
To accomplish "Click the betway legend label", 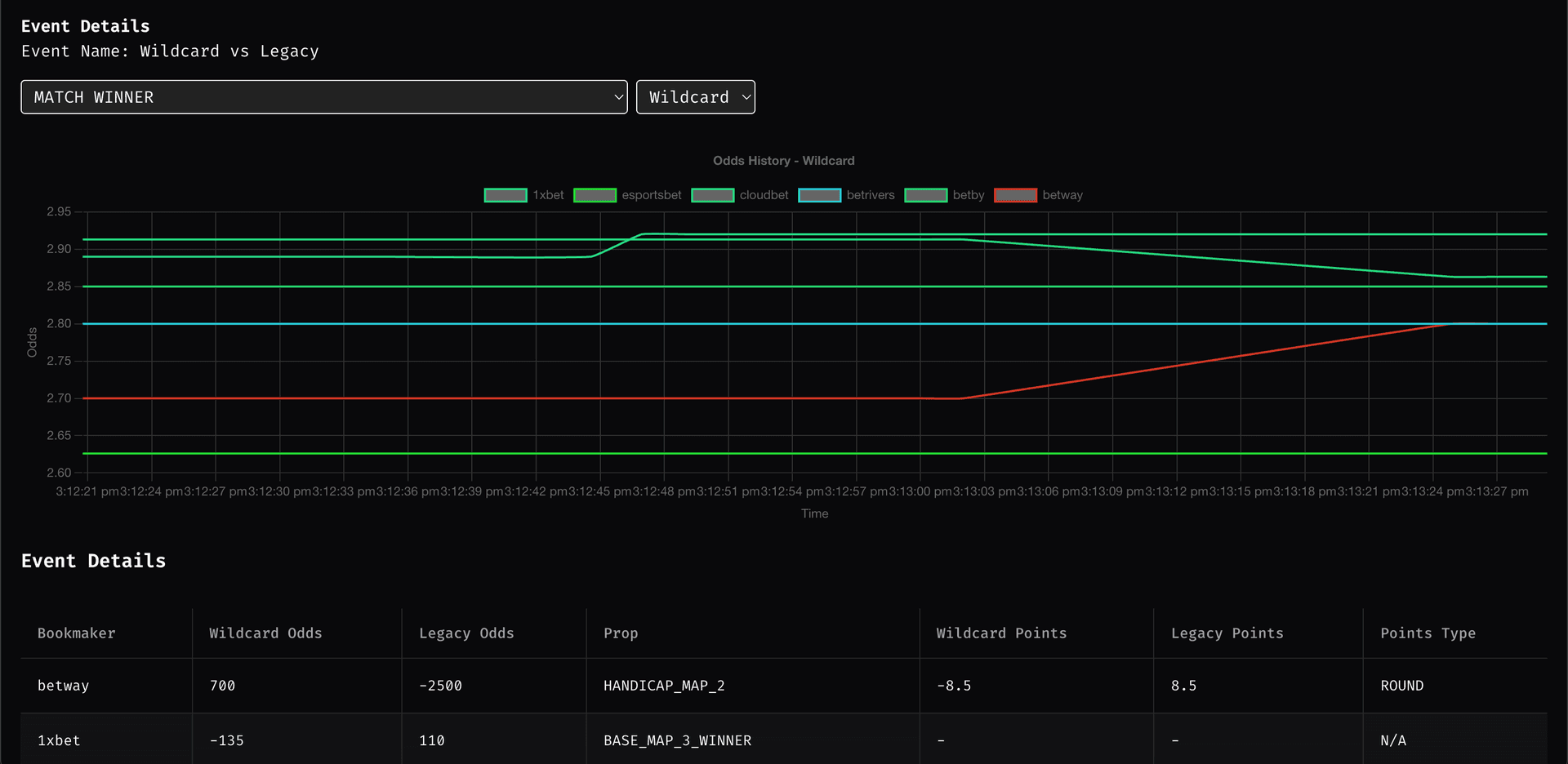I will click(x=1062, y=195).
